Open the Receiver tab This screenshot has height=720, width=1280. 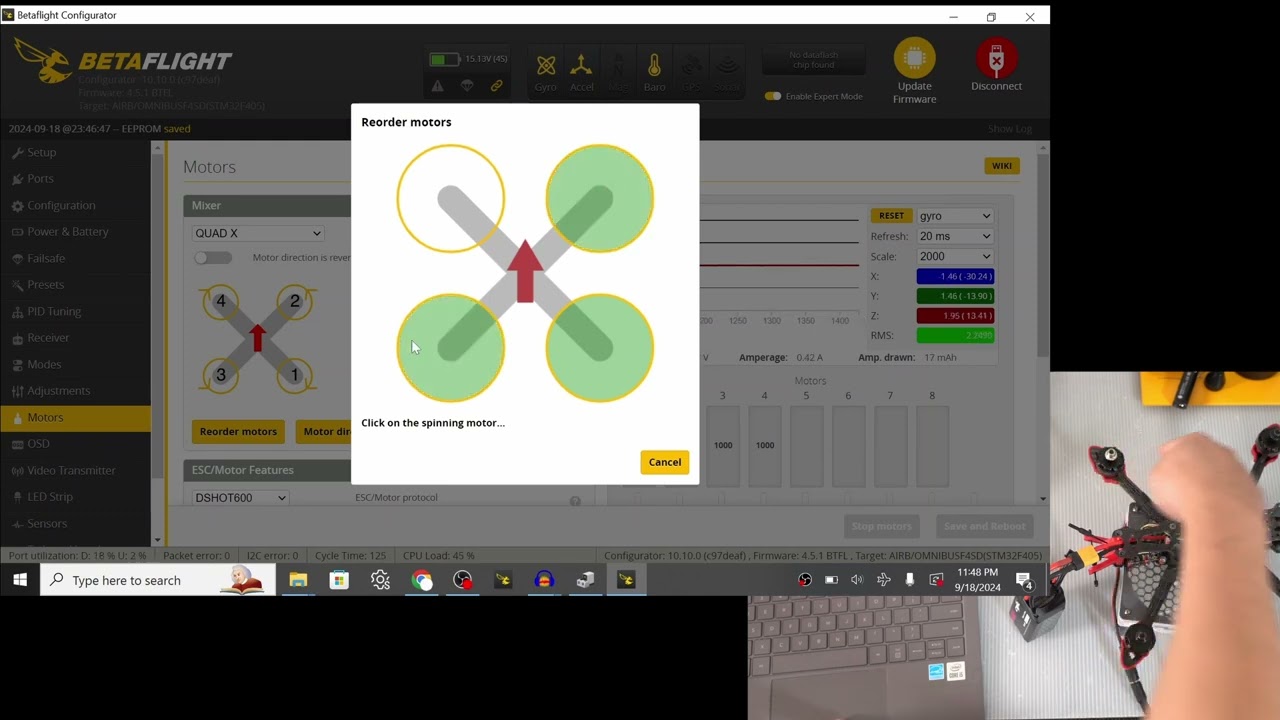tap(75, 338)
